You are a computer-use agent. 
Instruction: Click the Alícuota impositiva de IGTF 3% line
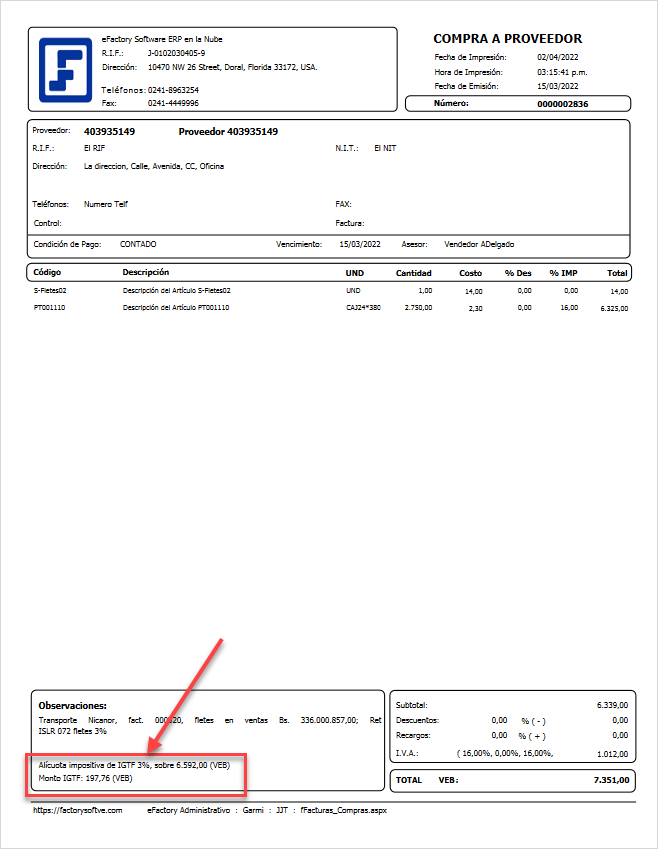tap(134, 765)
